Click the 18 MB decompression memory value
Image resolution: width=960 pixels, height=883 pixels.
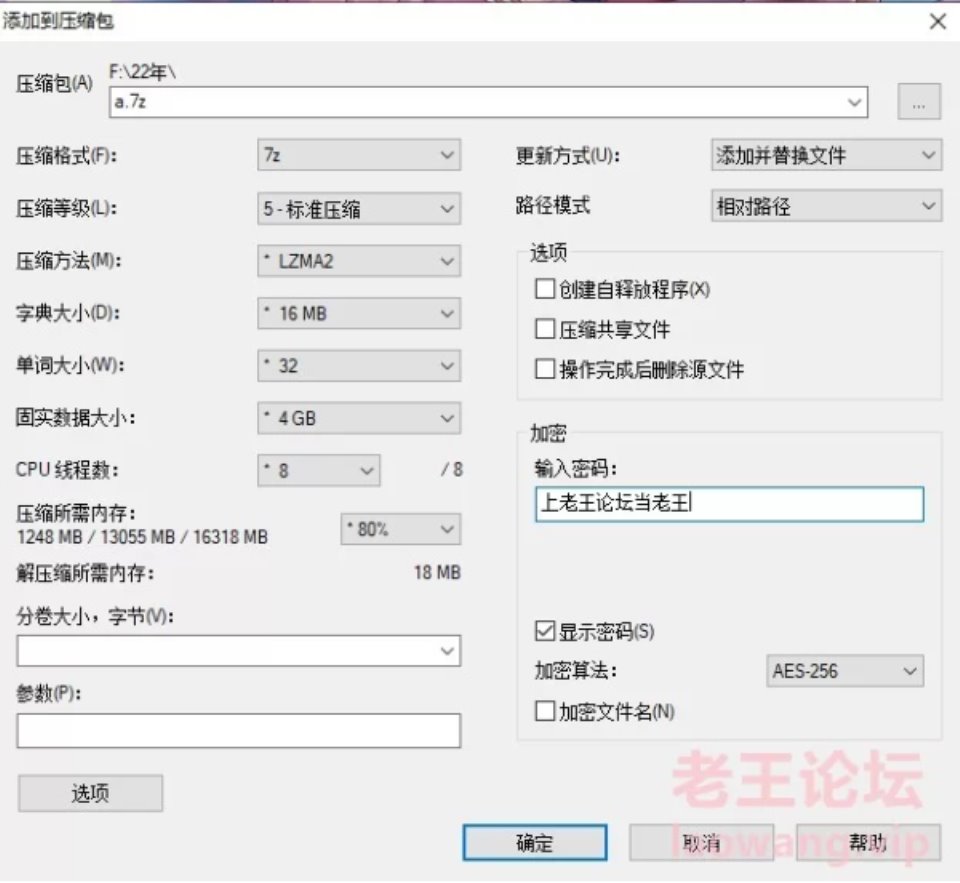(437, 573)
